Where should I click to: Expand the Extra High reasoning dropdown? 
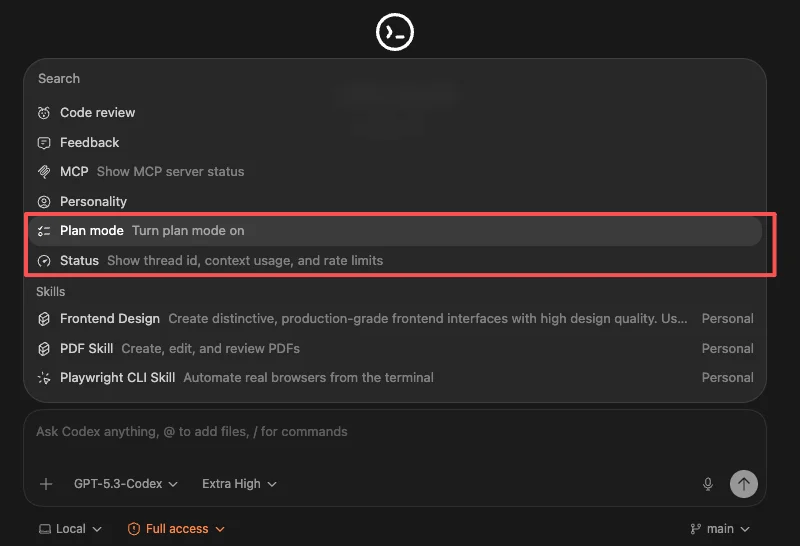pyautogui.click(x=239, y=484)
